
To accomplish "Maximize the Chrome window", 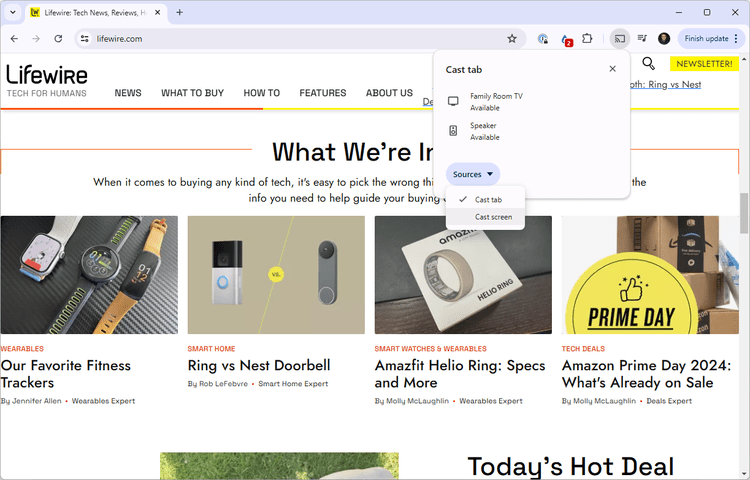I will pos(707,12).
